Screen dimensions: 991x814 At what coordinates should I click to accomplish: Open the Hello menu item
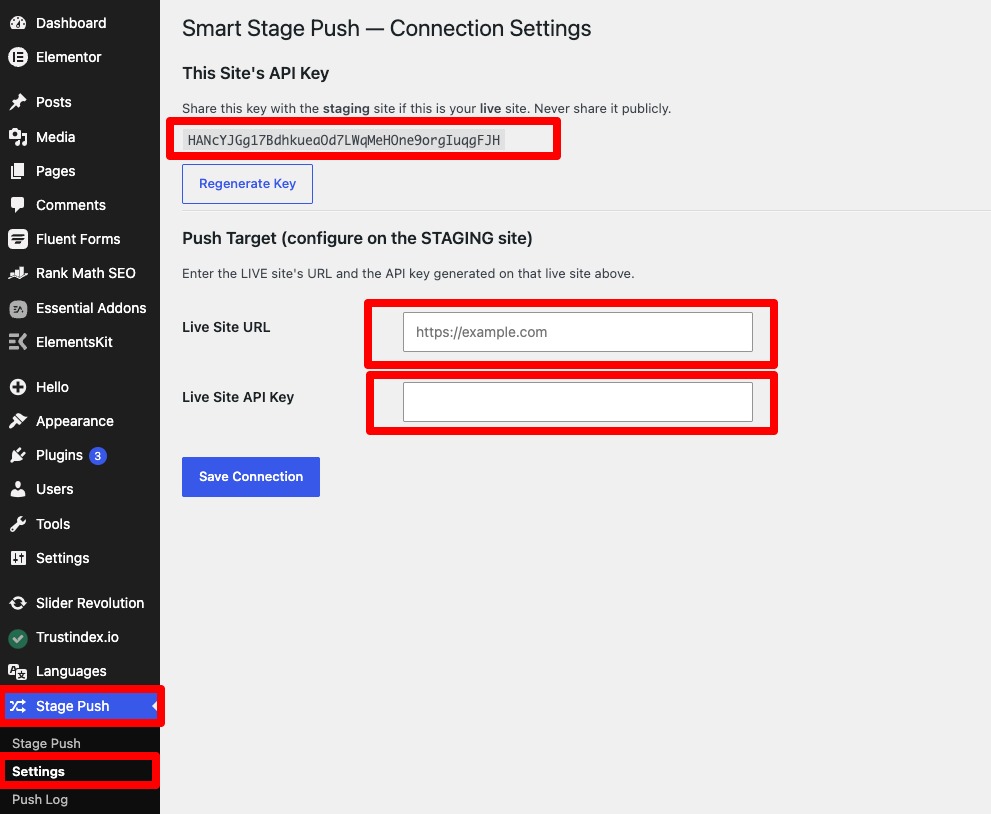click(52, 387)
